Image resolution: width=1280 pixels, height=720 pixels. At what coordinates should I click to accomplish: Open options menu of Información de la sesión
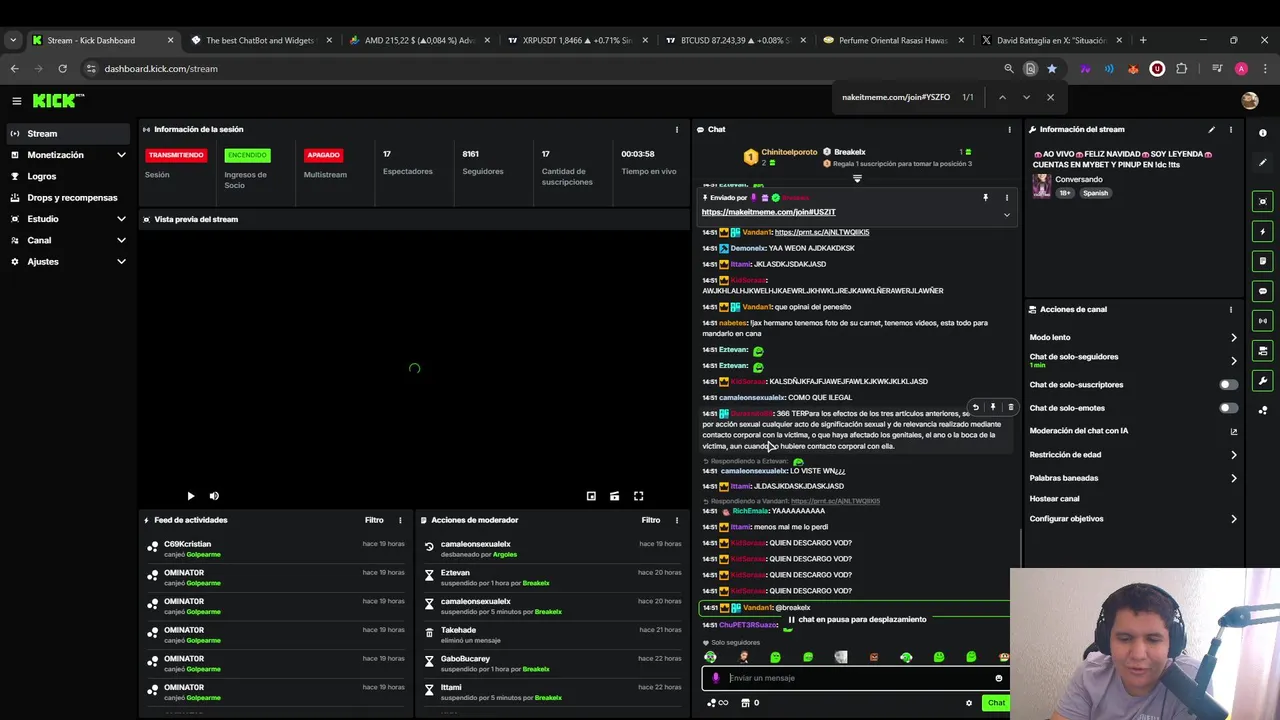(x=677, y=129)
